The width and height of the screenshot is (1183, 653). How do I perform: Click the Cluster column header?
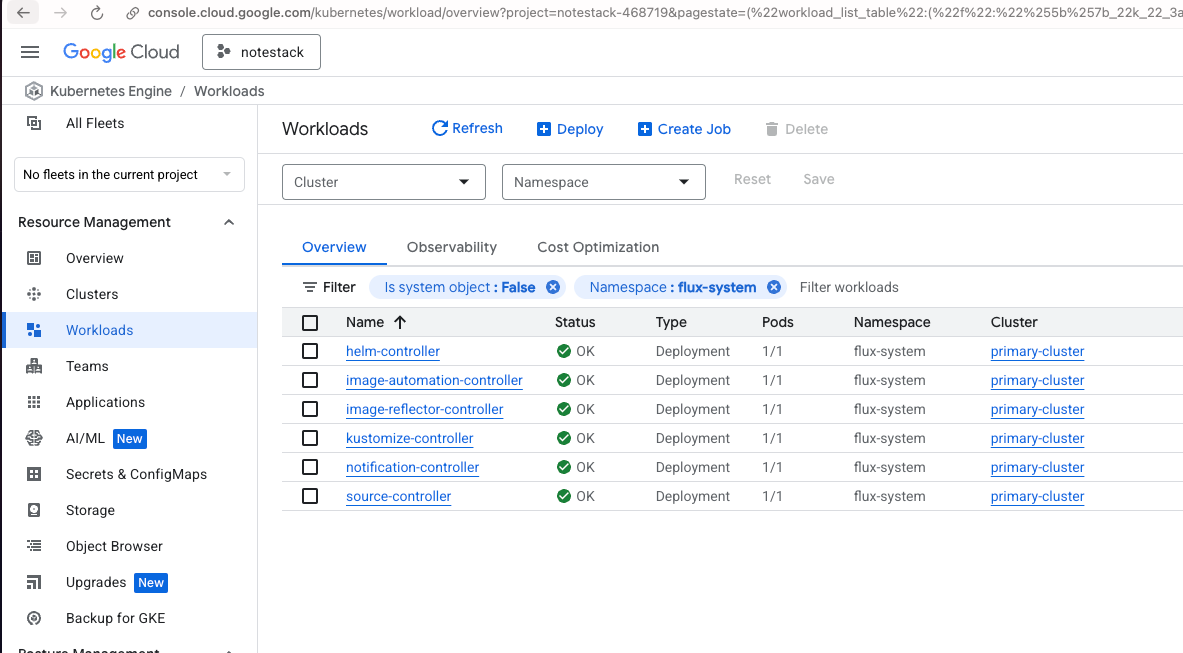(1014, 322)
